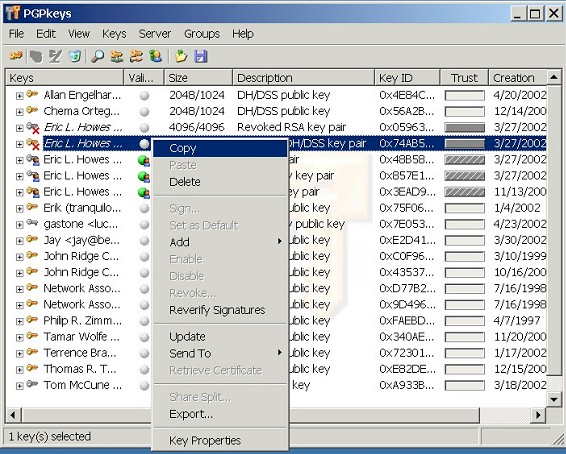This screenshot has width=566, height=454.
Task: Sort by the Creation column header
Action: click(x=518, y=78)
